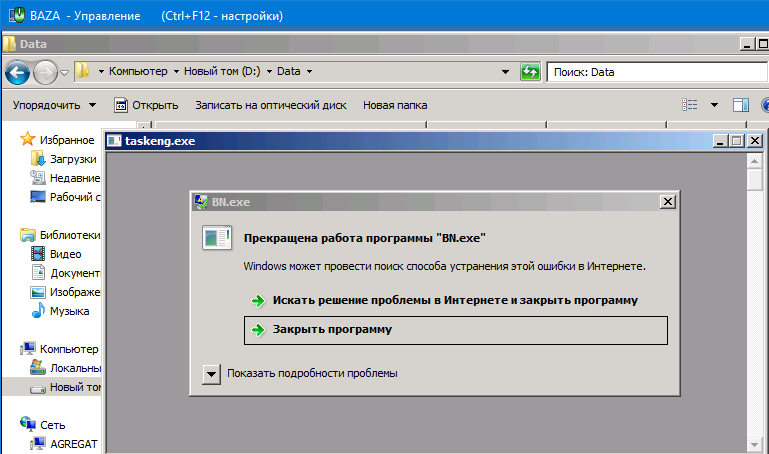Click the Загрузки folder icon

pyautogui.click(x=38, y=159)
